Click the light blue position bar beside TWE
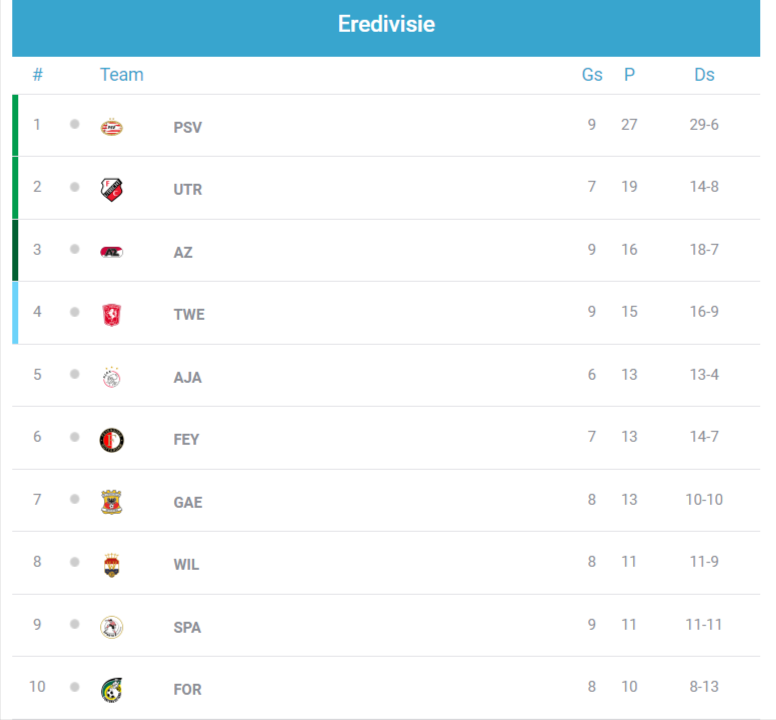Viewport: 776px width, 720px height. 15,313
